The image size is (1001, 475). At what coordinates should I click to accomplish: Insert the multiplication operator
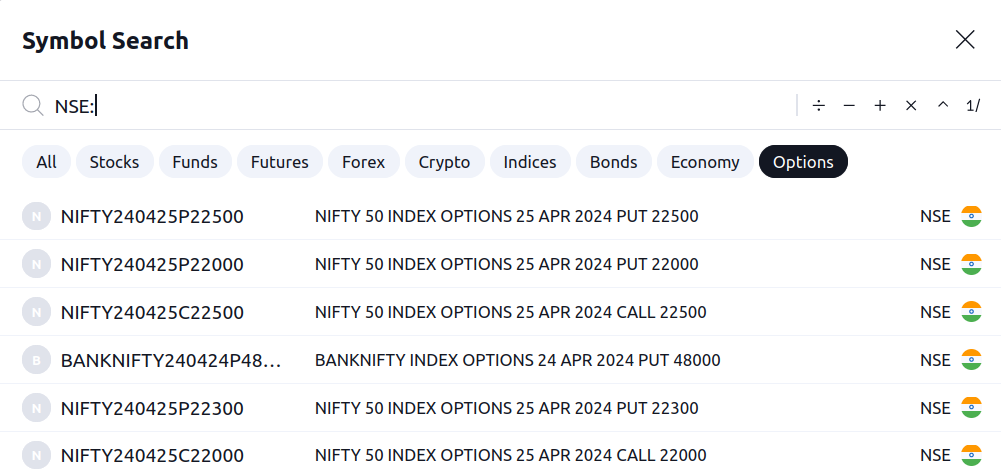[x=911, y=105]
